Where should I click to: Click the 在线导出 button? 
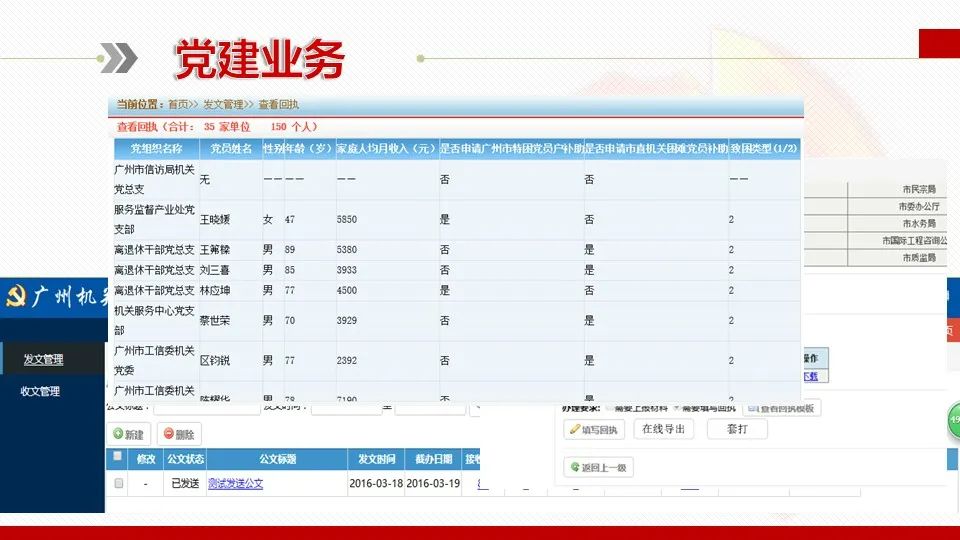tap(664, 429)
